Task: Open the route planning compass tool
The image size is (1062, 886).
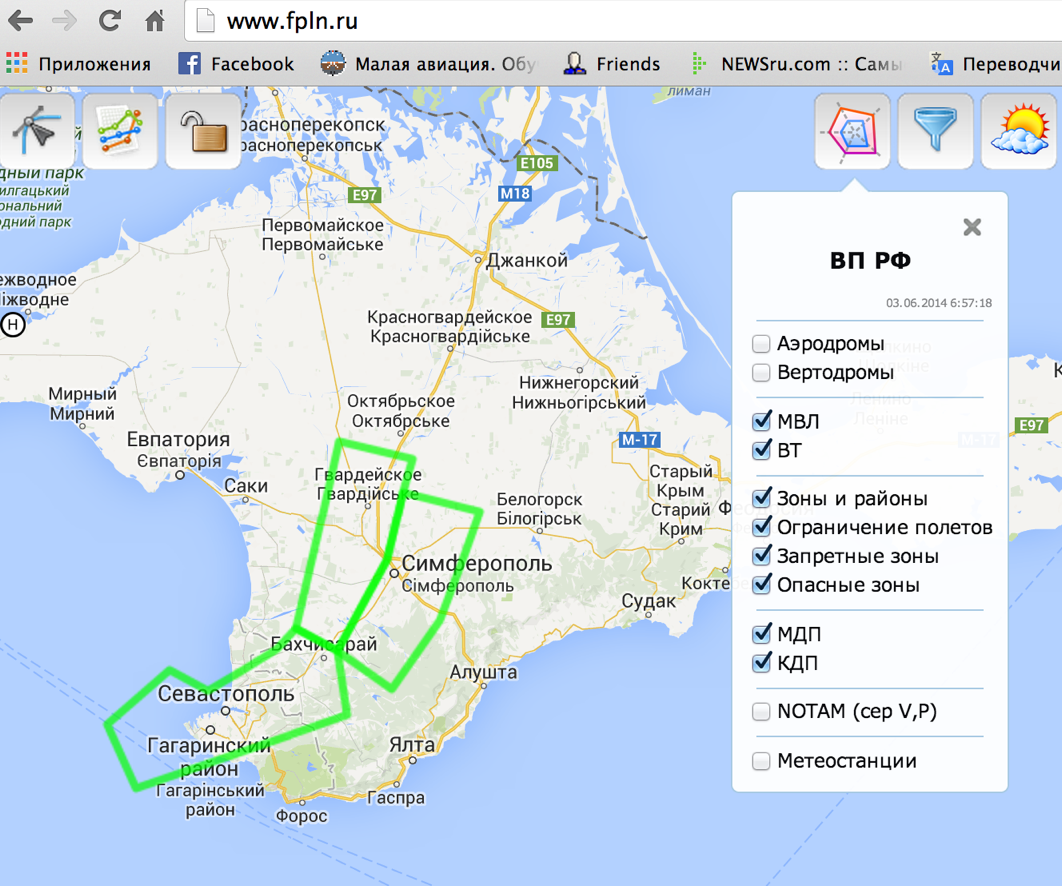Action: coord(38,131)
